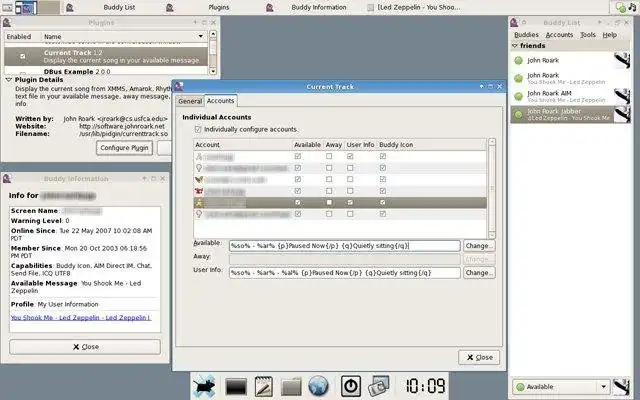
Task: Click buddy icon thumbnail on John Roark Jabber row
Action: coord(622,114)
